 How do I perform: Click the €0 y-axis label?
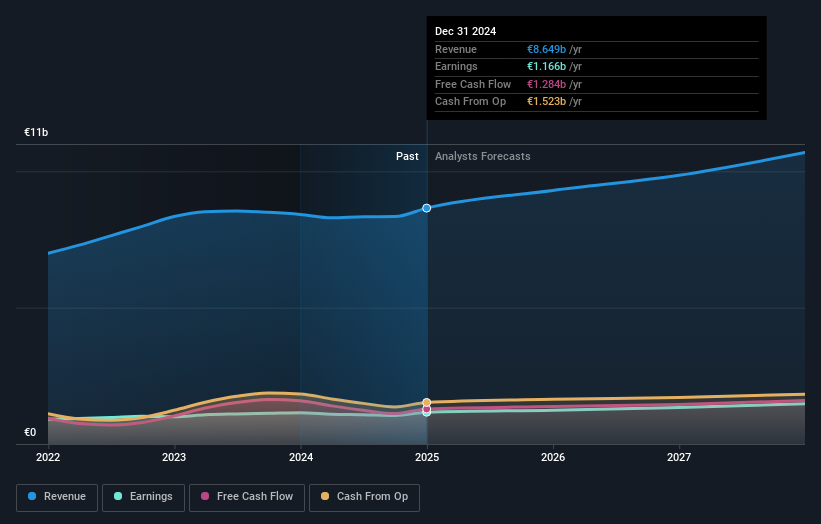point(30,432)
